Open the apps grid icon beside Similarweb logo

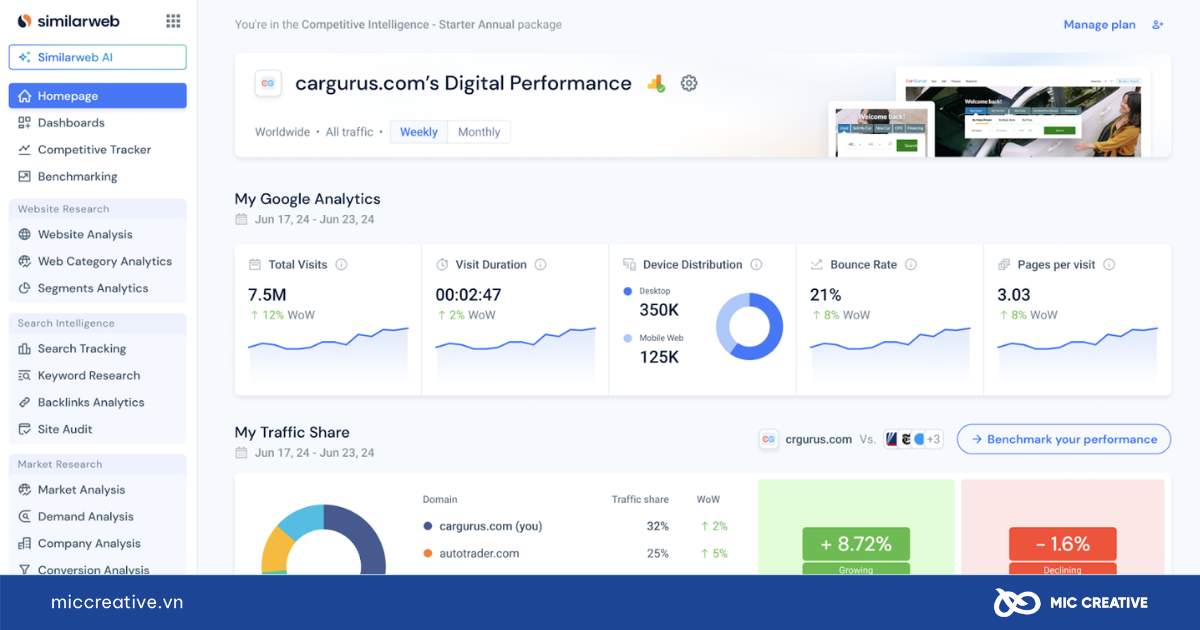click(173, 21)
